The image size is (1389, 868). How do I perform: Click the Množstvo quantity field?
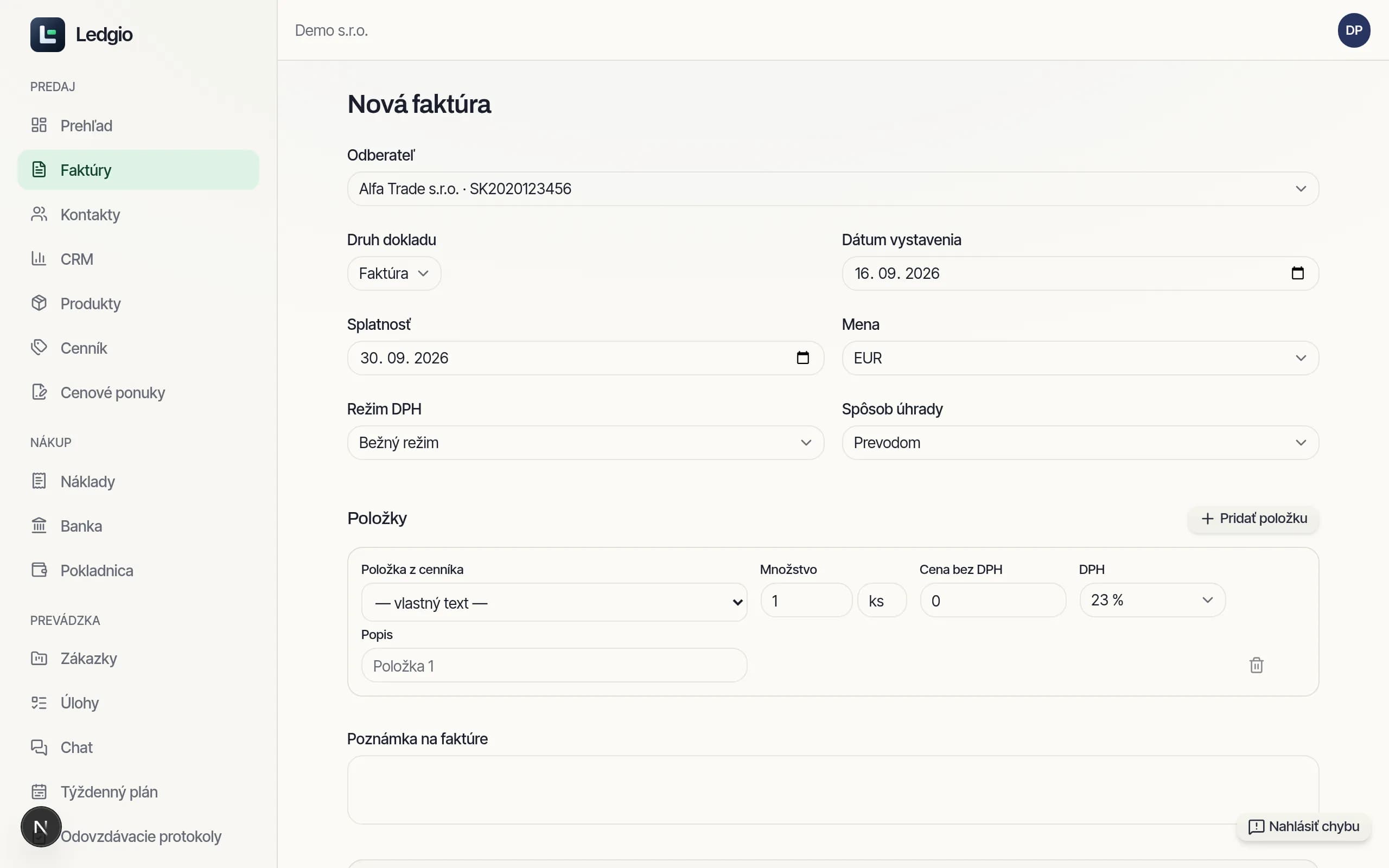[x=806, y=601]
